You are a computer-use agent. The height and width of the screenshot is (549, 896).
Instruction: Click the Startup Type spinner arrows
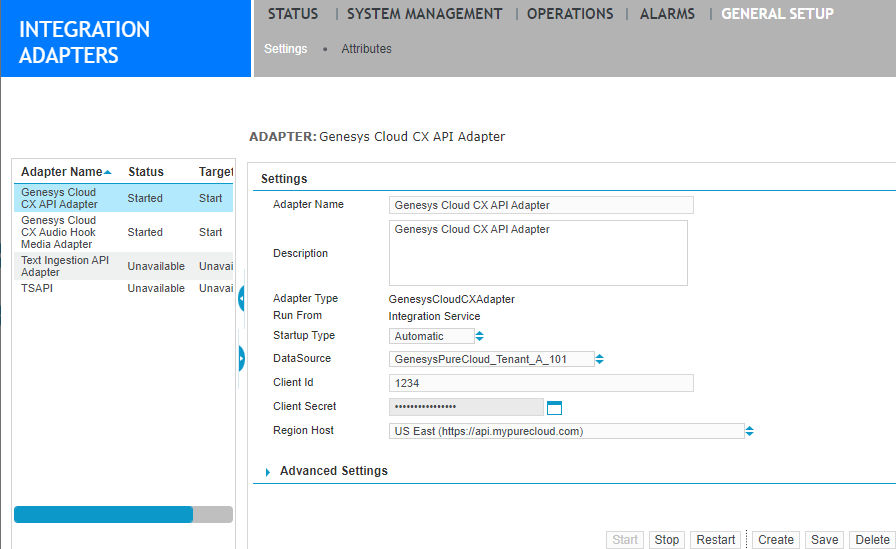click(x=480, y=336)
